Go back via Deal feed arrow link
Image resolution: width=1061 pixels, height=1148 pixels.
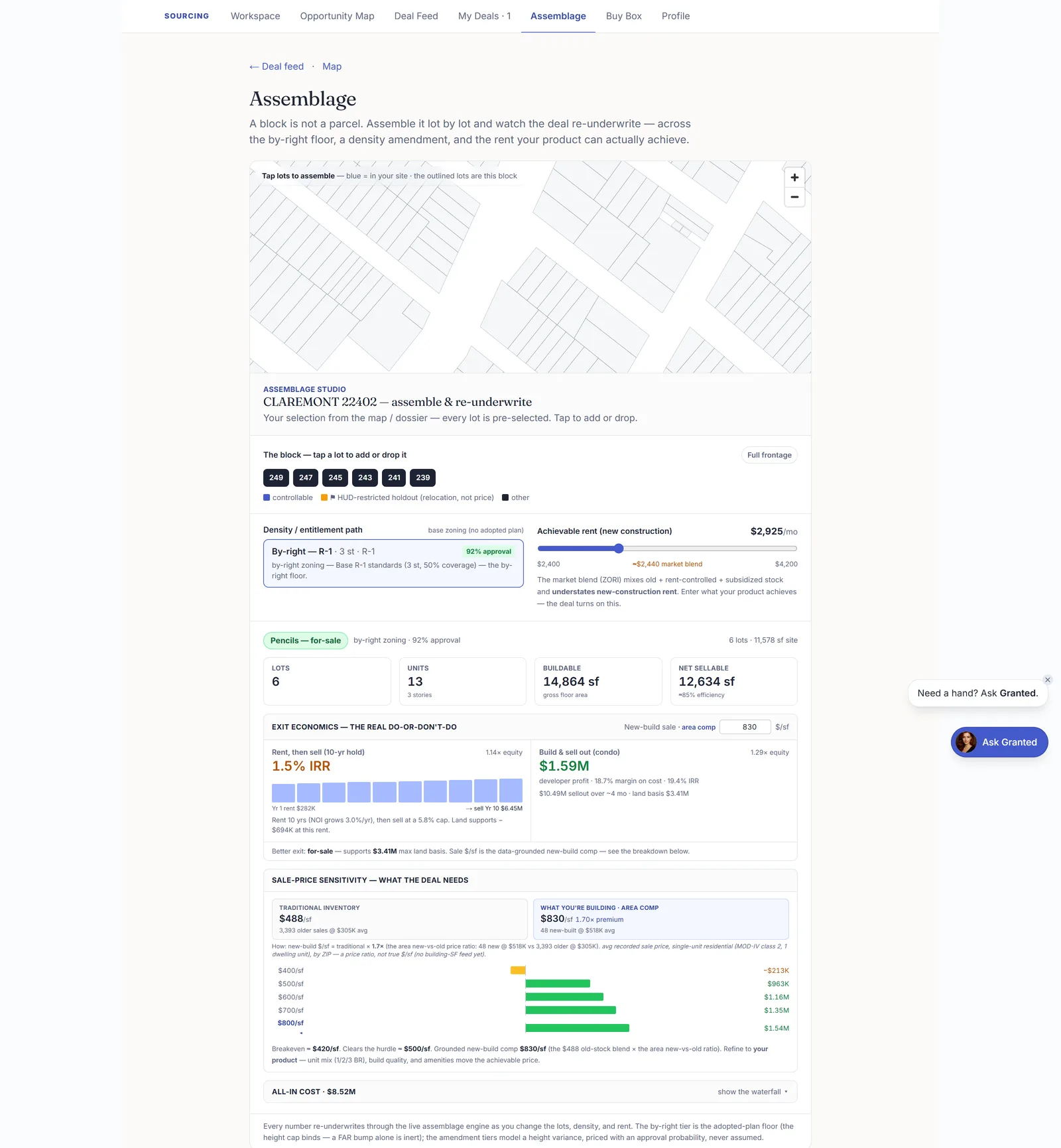click(277, 66)
